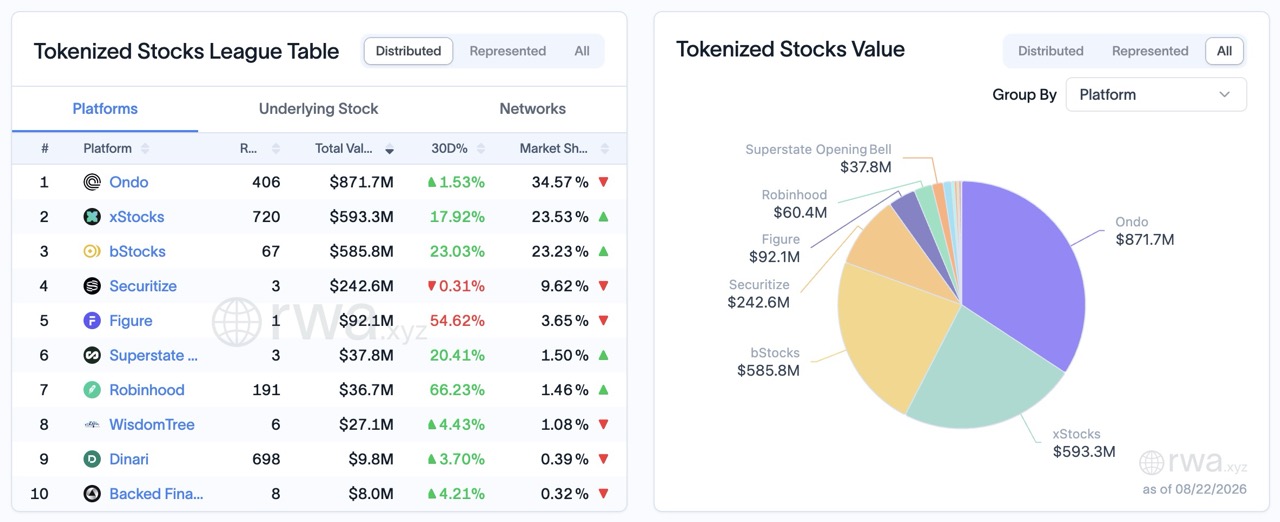The width and height of the screenshot is (1280, 522).
Task: Click the Backed Finance platform logo icon
Action: (x=92, y=494)
